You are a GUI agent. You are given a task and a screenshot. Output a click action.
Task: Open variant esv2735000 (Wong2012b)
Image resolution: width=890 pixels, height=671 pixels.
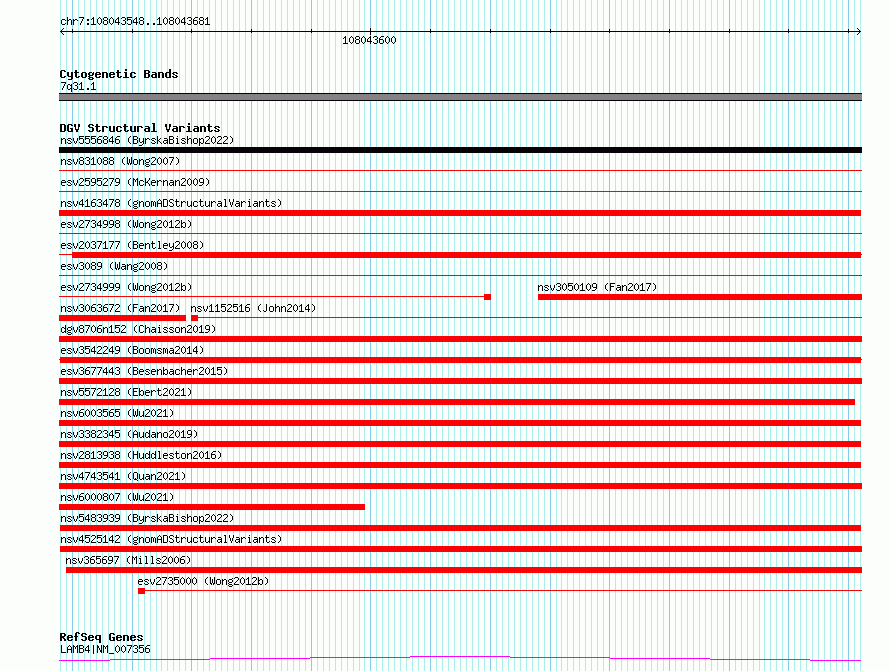pyautogui.click(x=203, y=581)
